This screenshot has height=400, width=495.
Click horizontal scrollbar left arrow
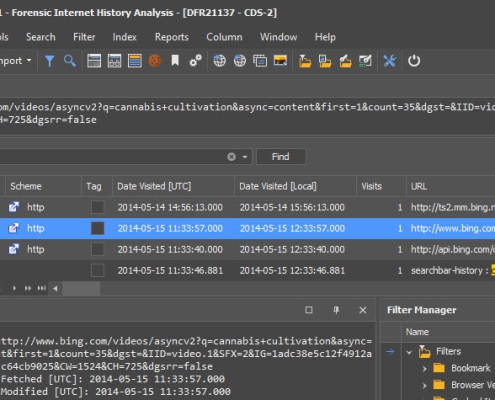(55, 288)
